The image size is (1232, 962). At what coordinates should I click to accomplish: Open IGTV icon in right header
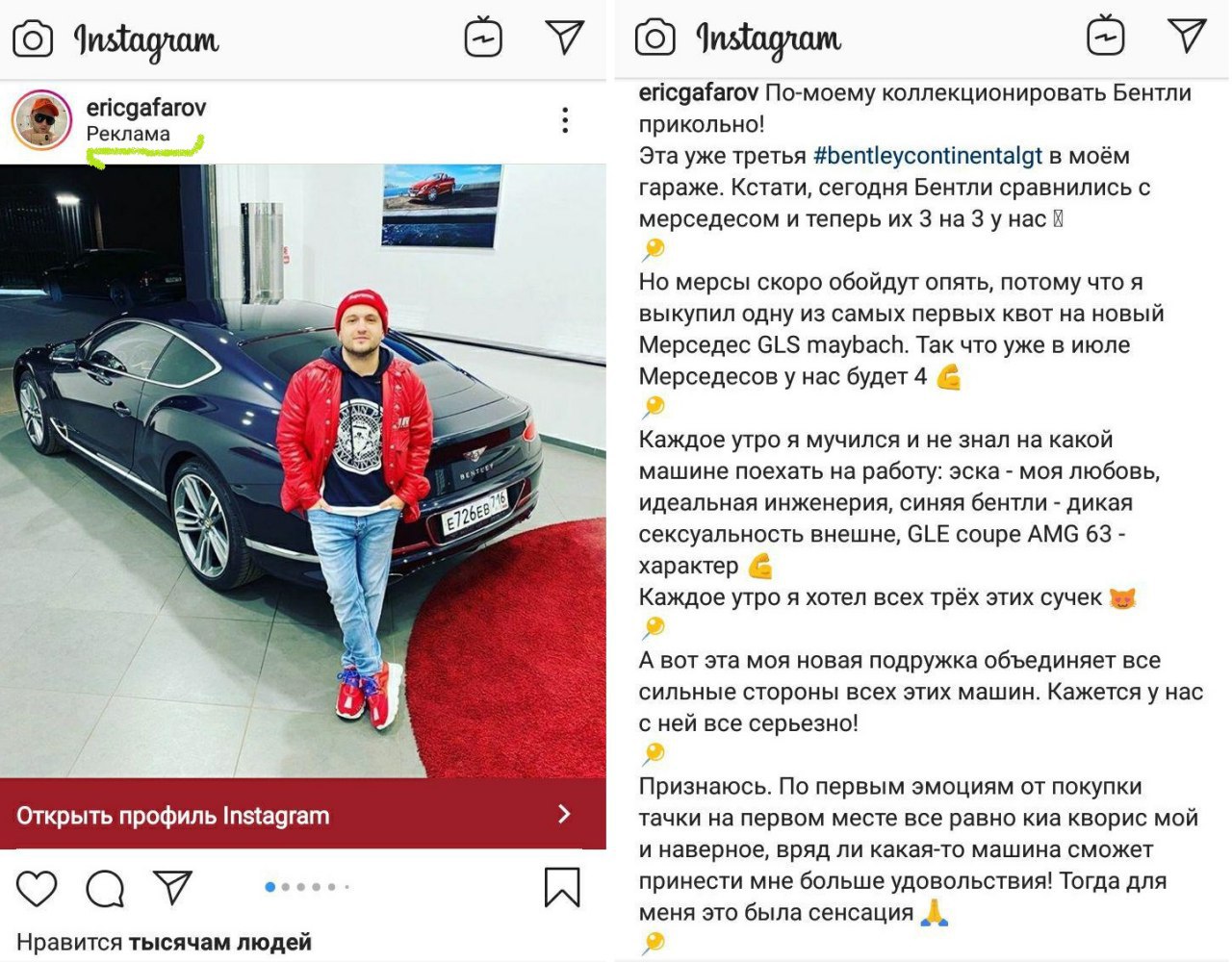[1106, 36]
